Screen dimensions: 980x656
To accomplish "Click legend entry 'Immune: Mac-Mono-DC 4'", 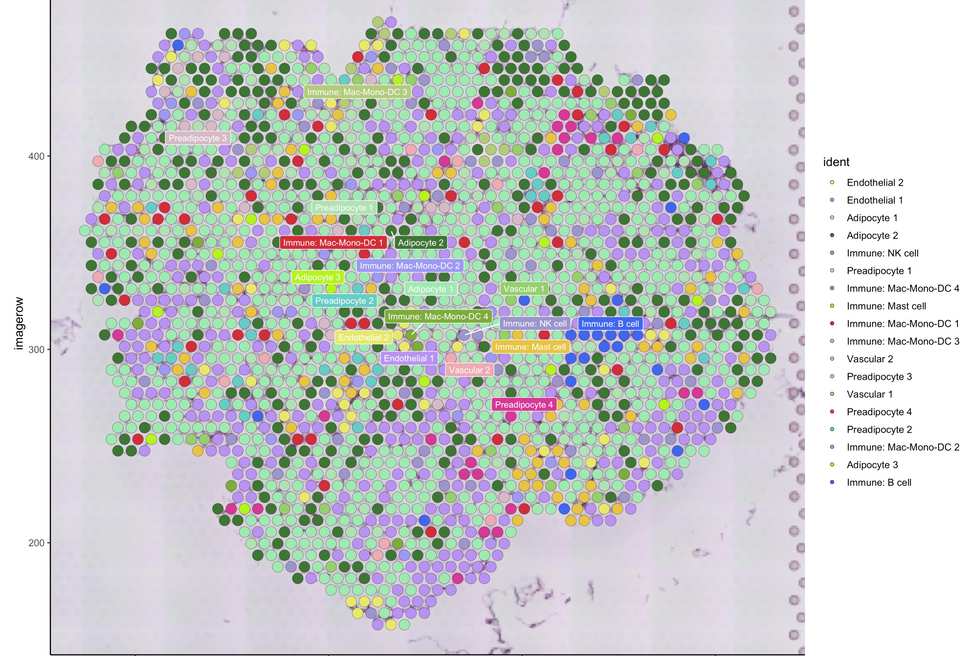I will (902, 289).
